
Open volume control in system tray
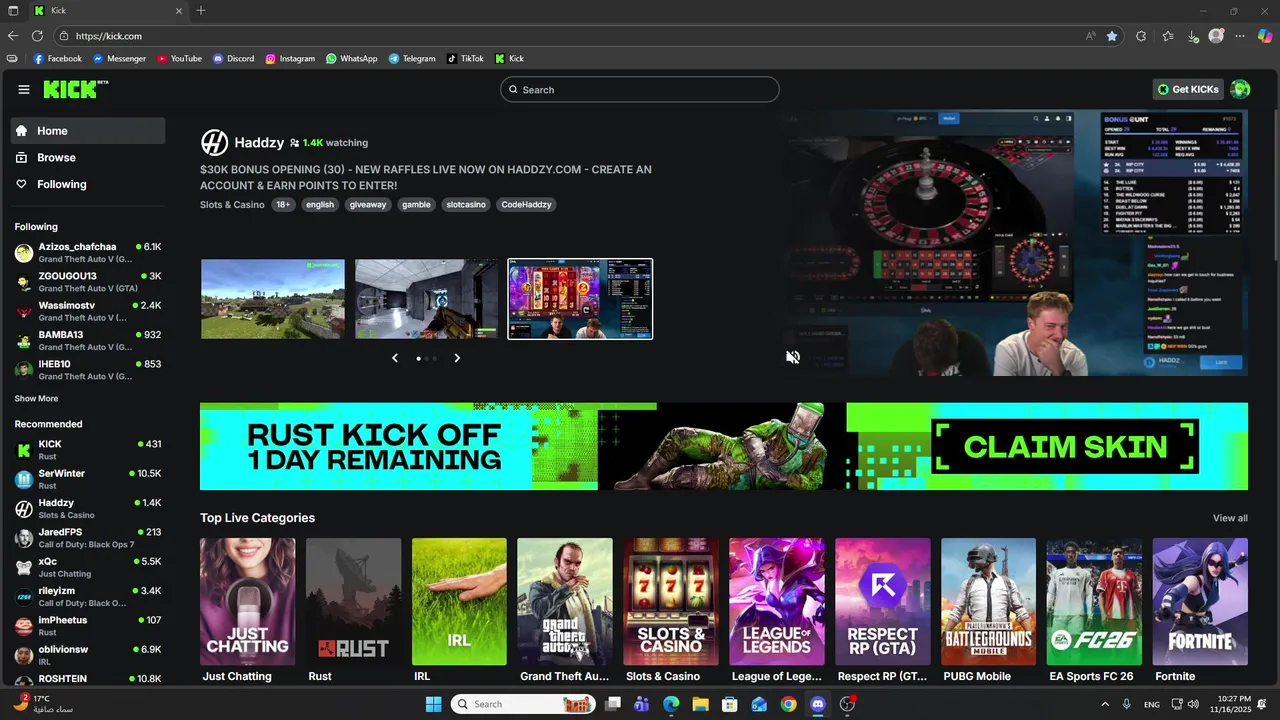click(1194, 704)
